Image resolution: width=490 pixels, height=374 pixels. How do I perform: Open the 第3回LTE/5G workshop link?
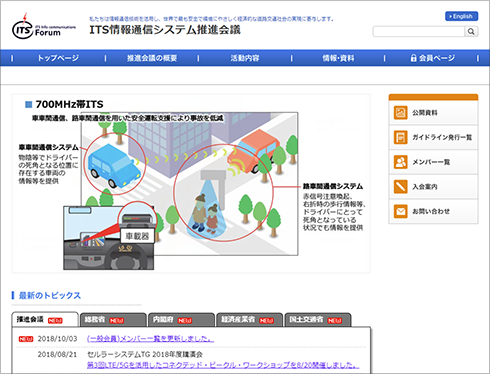coord(223,365)
